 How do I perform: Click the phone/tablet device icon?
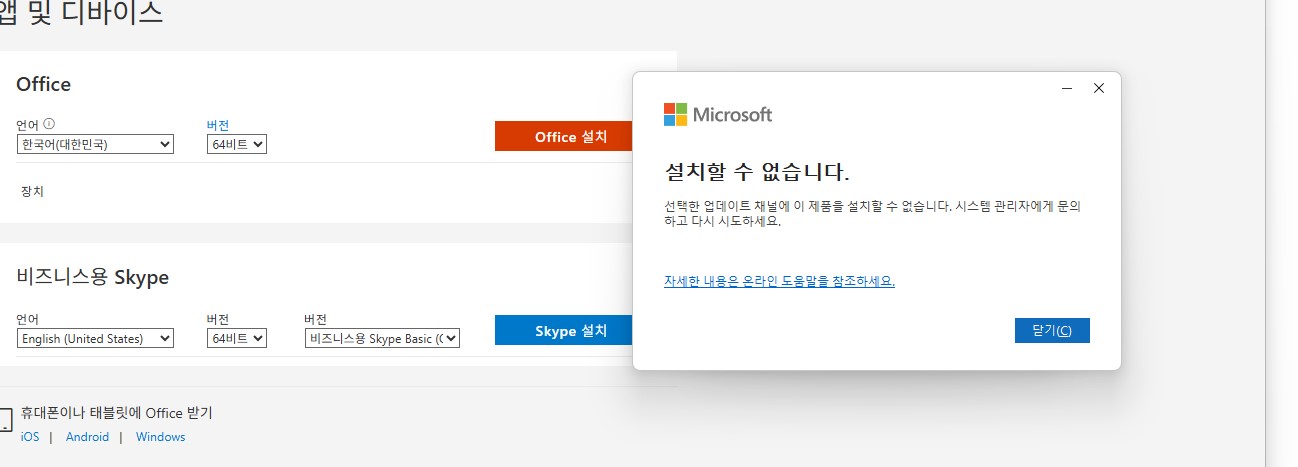pyautogui.click(x=6, y=421)
